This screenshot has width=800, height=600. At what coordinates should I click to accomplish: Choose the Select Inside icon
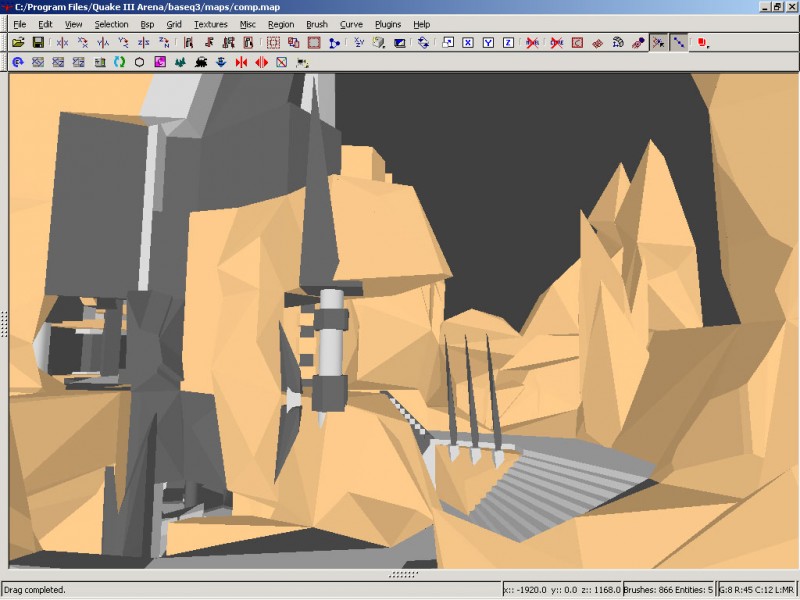click(248, 42)
